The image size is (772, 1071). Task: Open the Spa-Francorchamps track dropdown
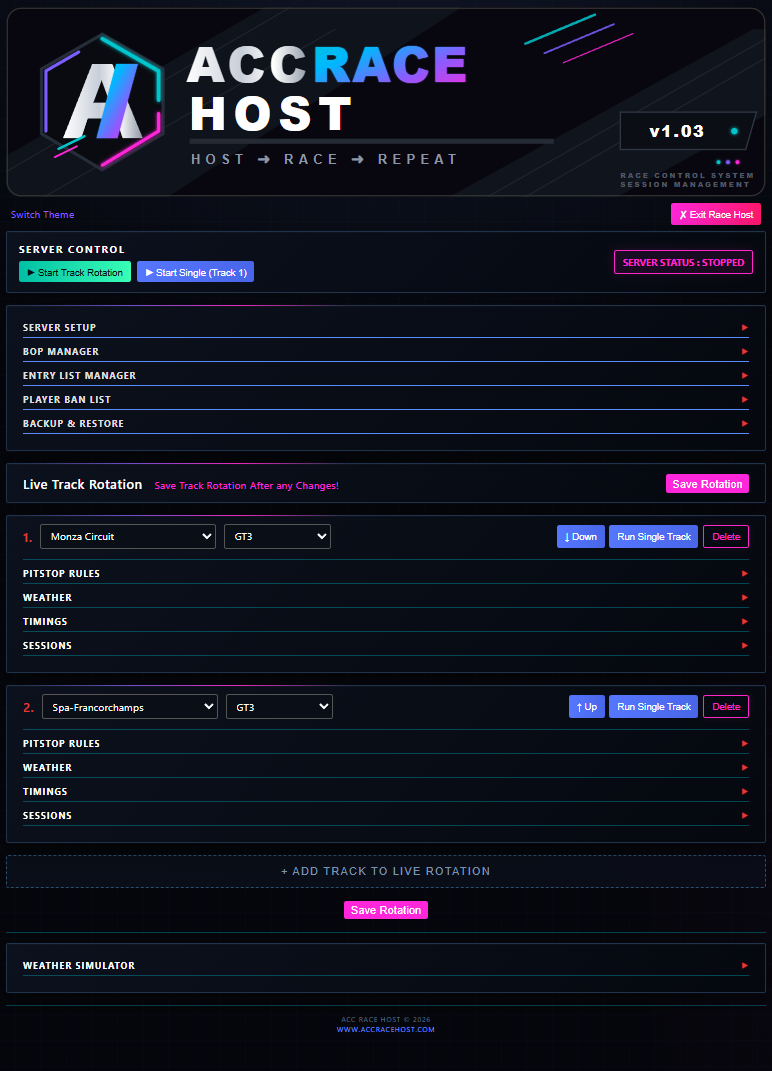130,707
